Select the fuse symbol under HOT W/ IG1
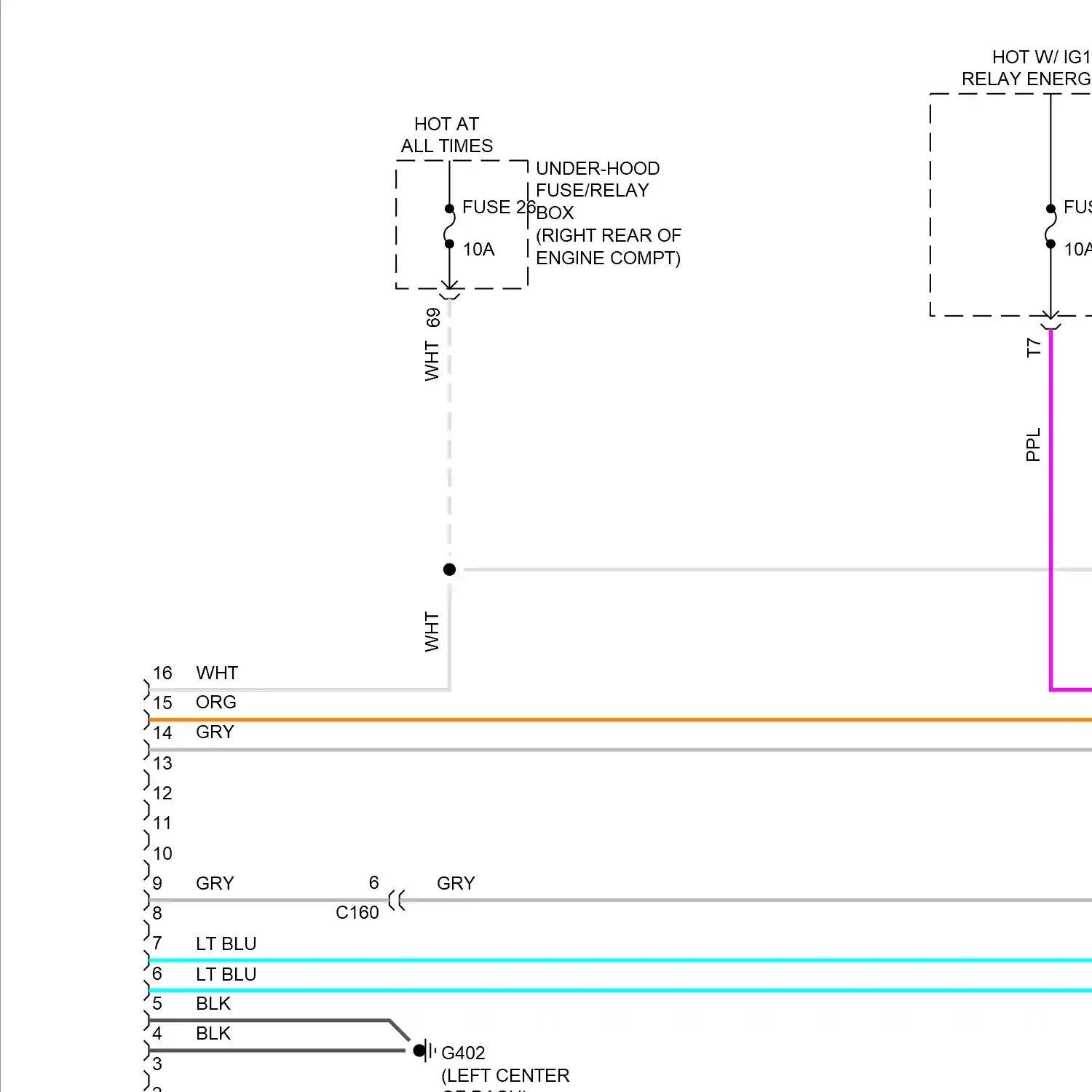 pos(1051,226)
